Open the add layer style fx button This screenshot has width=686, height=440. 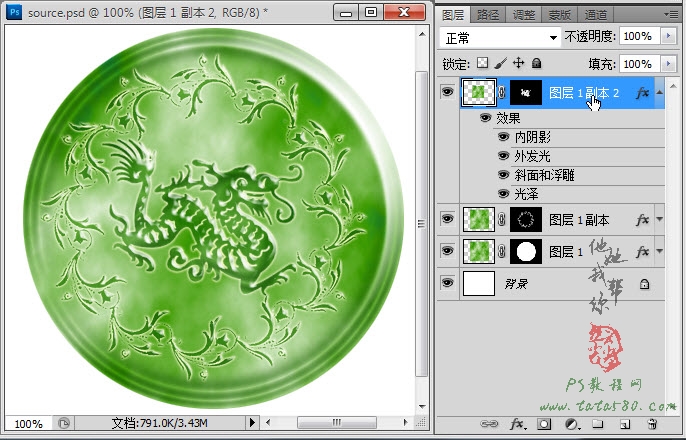click(518, 424)
